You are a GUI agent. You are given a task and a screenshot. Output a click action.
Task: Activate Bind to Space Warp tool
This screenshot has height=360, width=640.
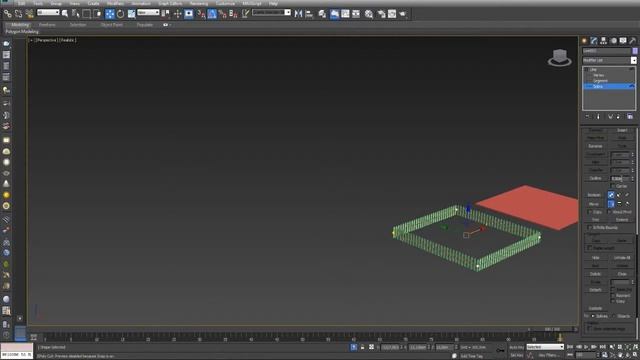(x=29, y=14)
